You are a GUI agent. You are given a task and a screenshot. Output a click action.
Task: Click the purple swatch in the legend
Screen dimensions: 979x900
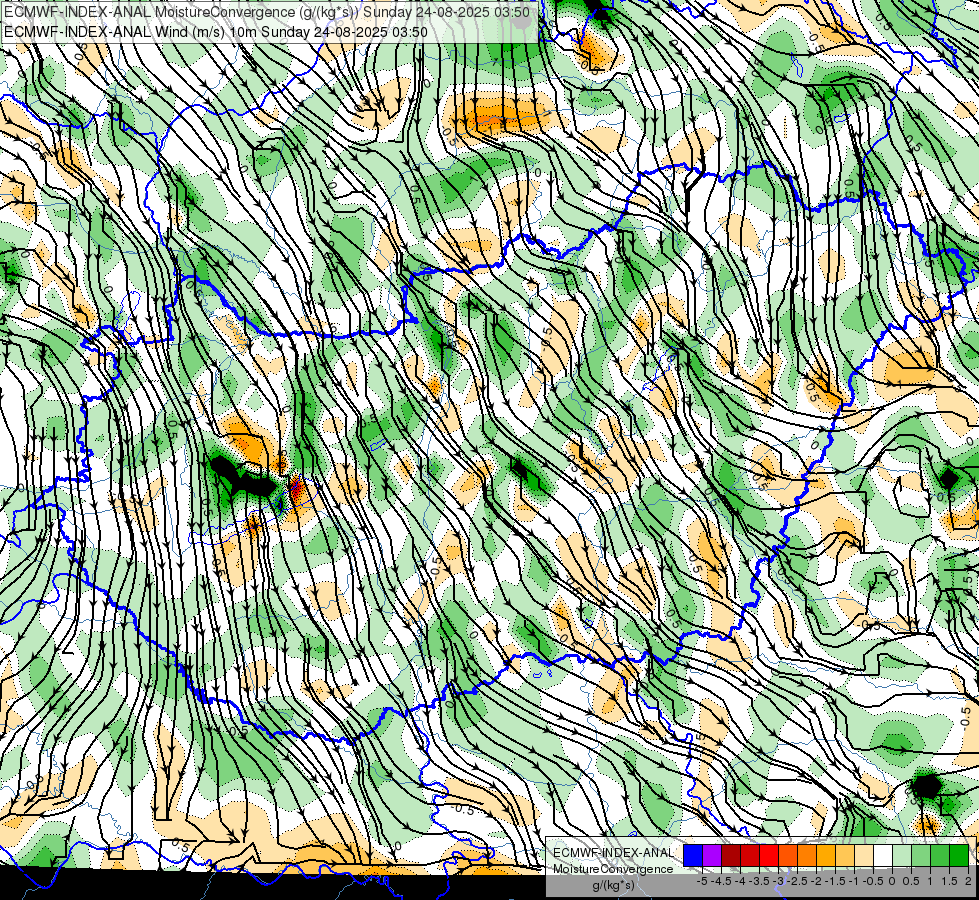click(712, 855)
